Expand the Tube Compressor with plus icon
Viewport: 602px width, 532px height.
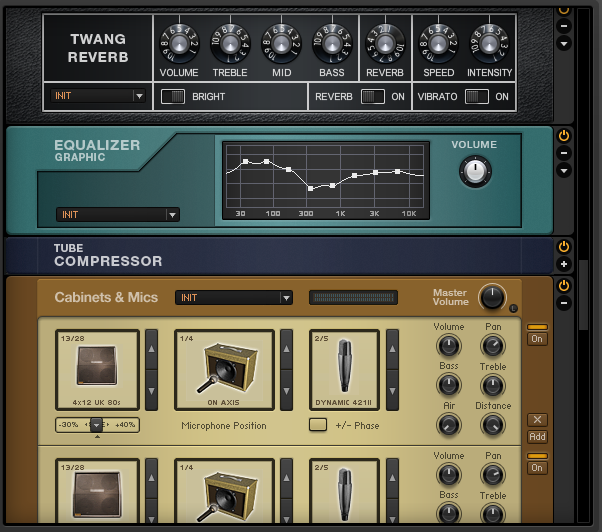563,264
